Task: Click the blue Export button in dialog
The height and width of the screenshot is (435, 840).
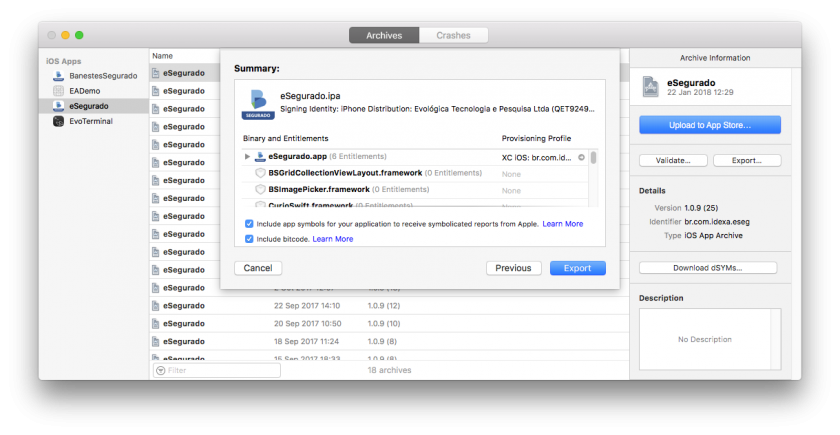Action: pos(577,268)
